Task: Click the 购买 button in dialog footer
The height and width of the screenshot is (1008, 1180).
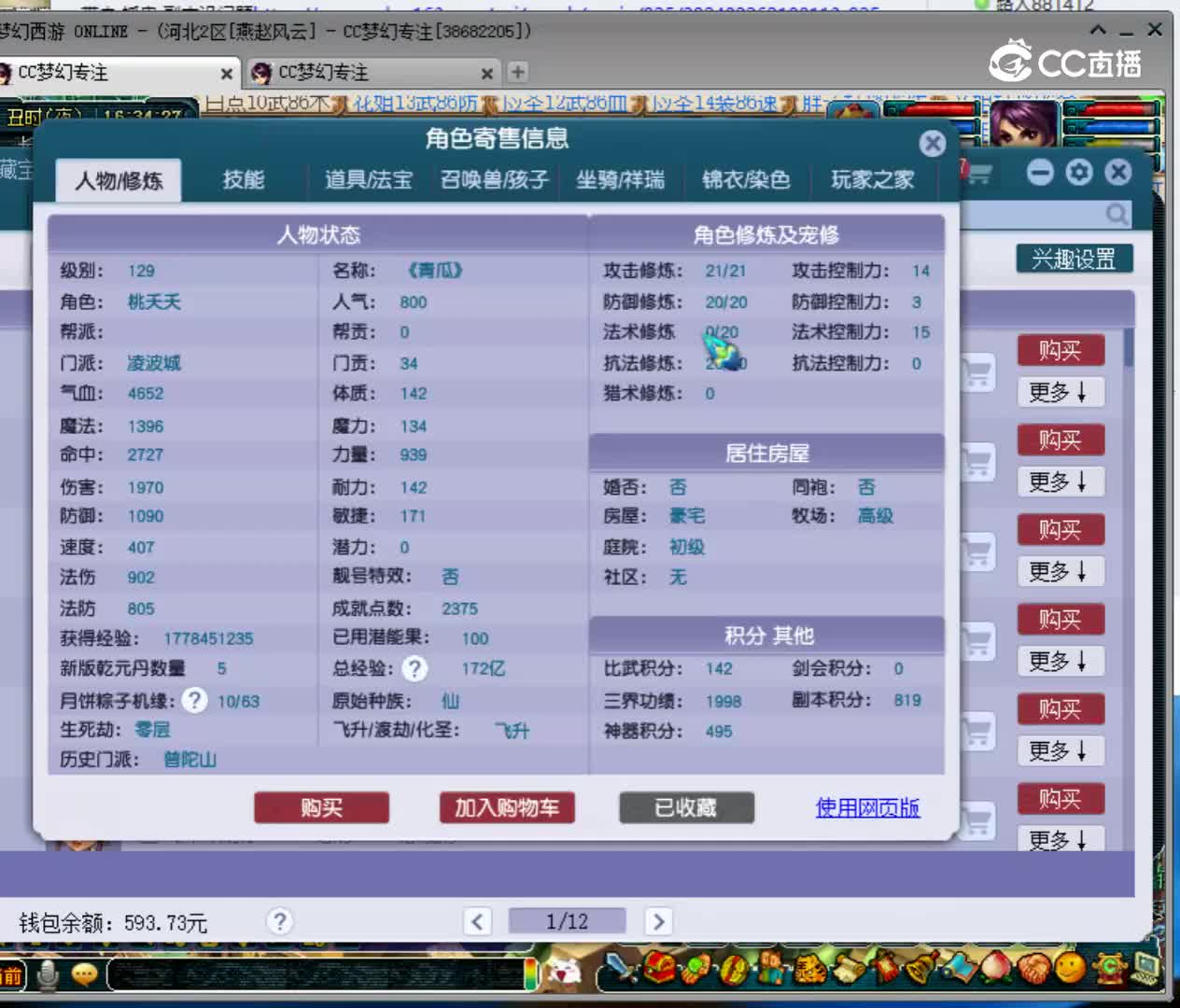Action: tap(322, 807)
